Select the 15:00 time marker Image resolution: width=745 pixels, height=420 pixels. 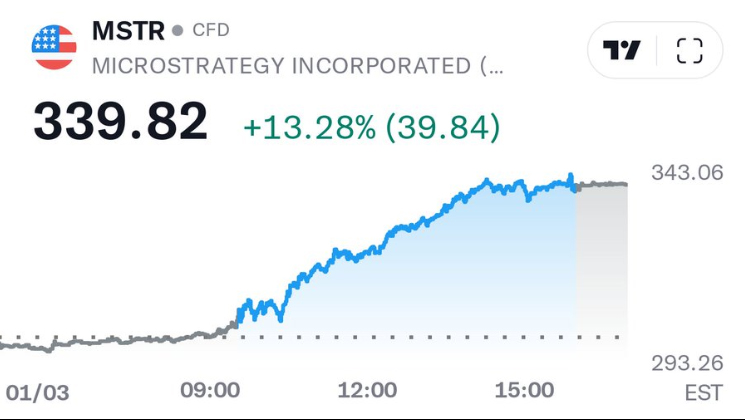(524, 389)
